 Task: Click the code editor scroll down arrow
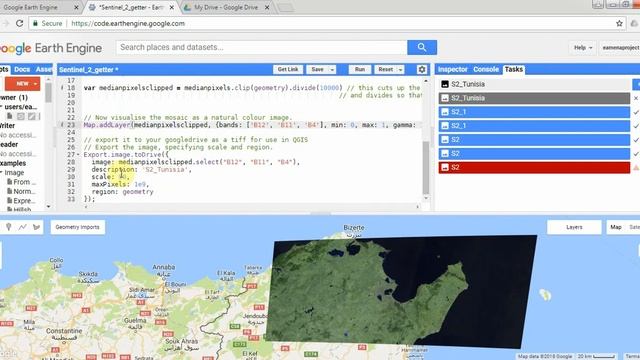point(426,198)
